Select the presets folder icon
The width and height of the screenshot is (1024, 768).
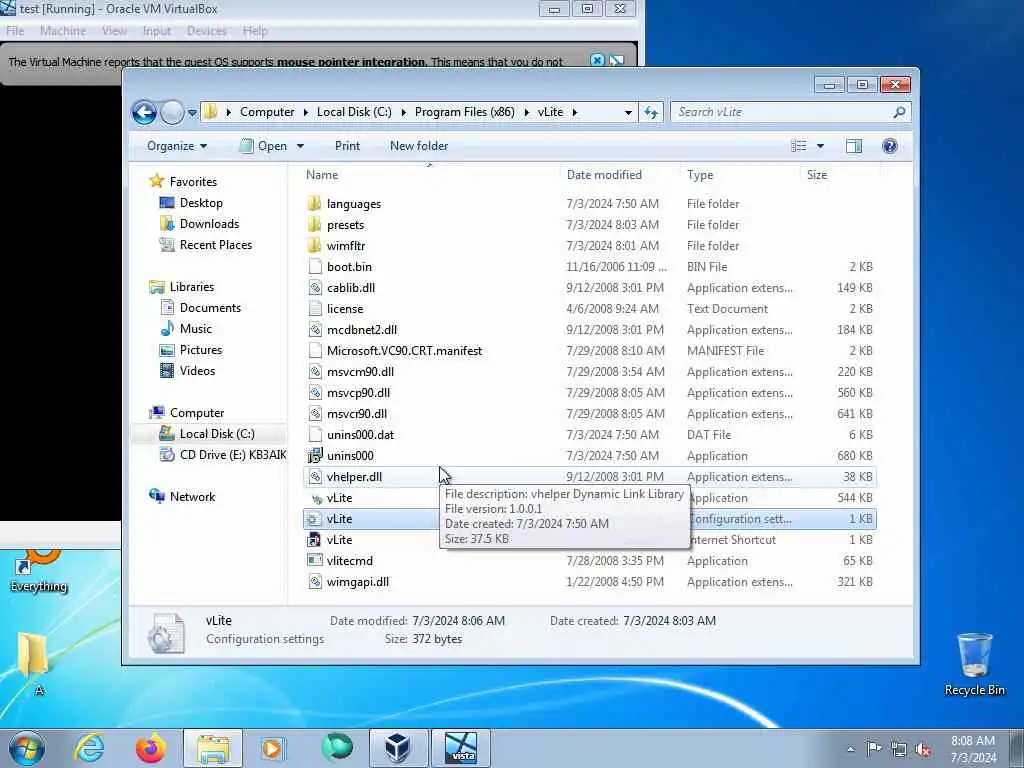[x=315, y=224]
